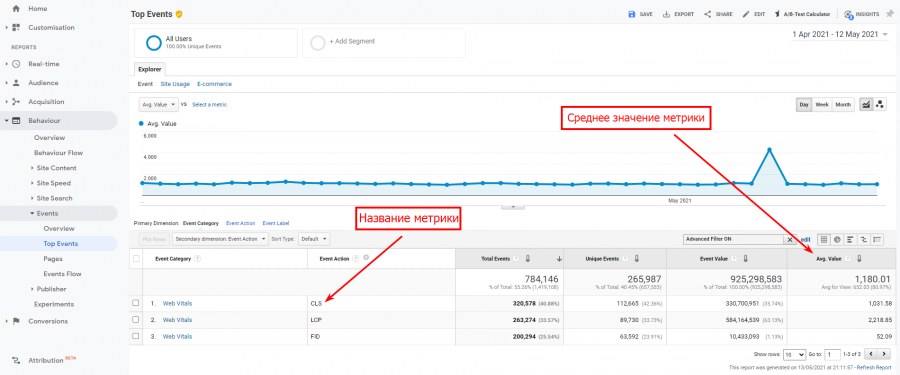Click the Home icon in sidebar
This screenshot has width=900, height=375.
point(15,9)
